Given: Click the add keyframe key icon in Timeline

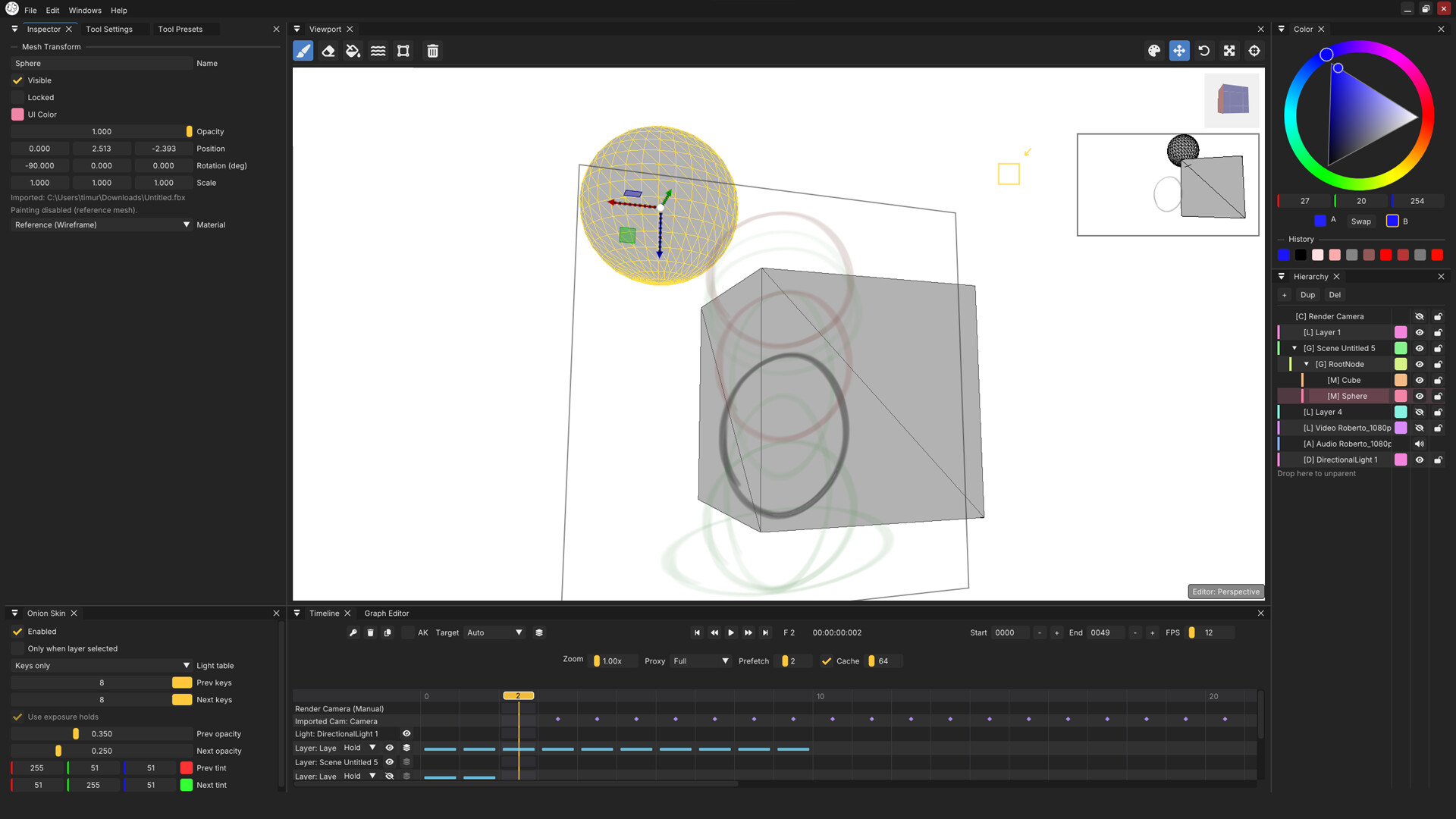Looking at the screenshot, I should click(353, 632).
